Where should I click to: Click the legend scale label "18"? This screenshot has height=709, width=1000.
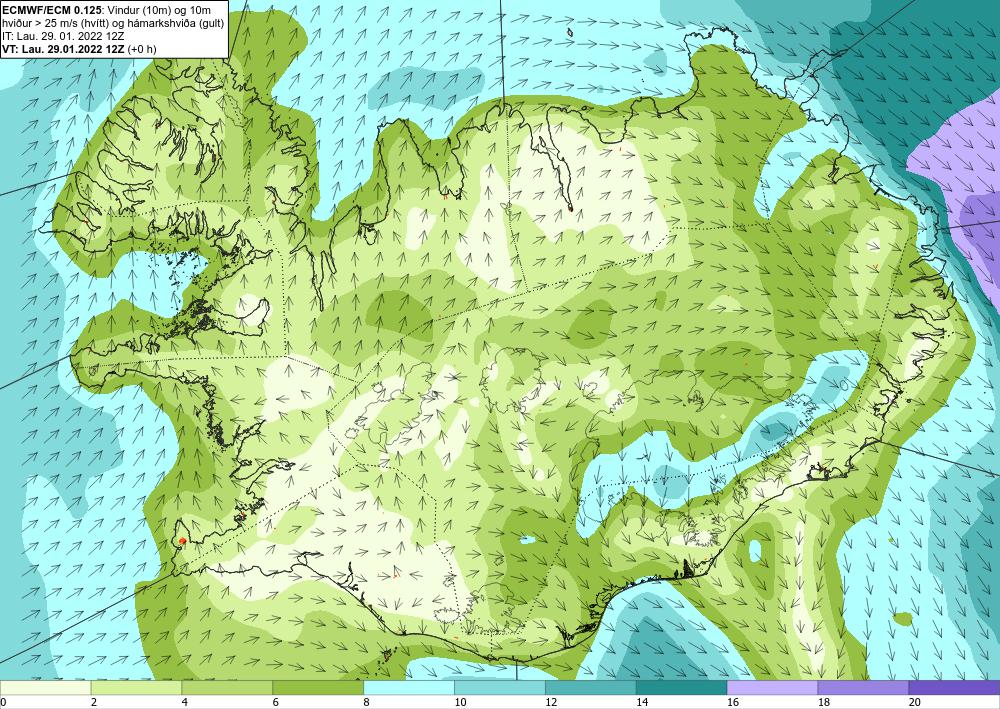click(823, 702)
